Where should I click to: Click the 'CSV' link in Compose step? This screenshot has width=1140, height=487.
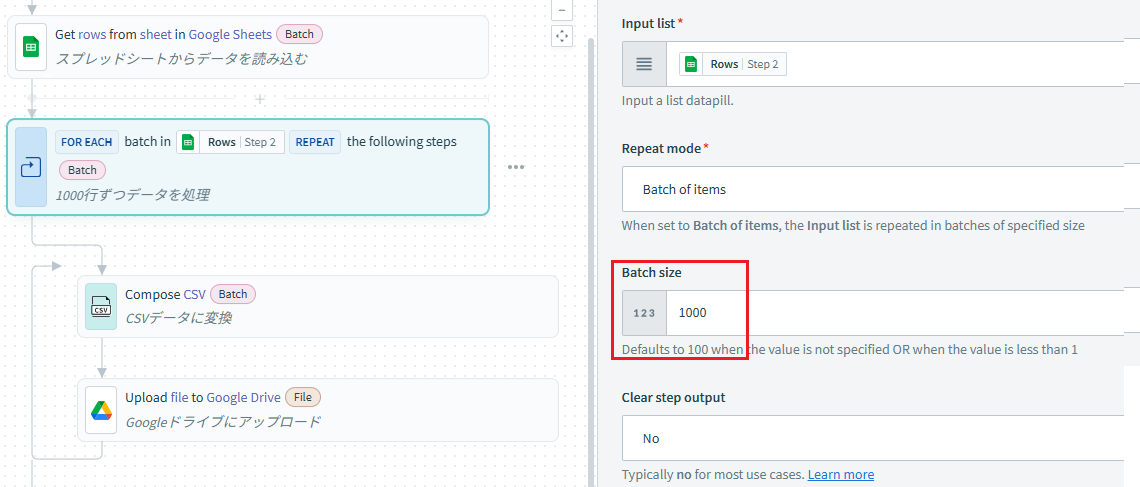click(x=194, y=294)
